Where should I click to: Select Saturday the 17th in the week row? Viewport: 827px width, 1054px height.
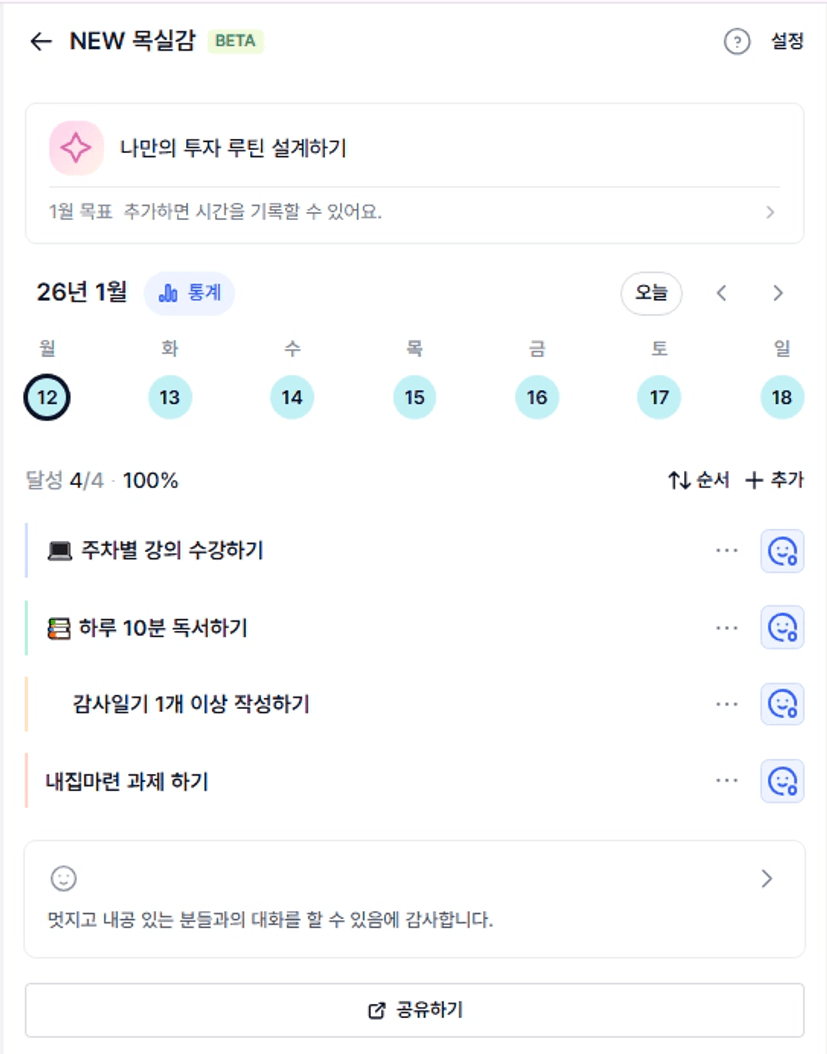point(659,397)
